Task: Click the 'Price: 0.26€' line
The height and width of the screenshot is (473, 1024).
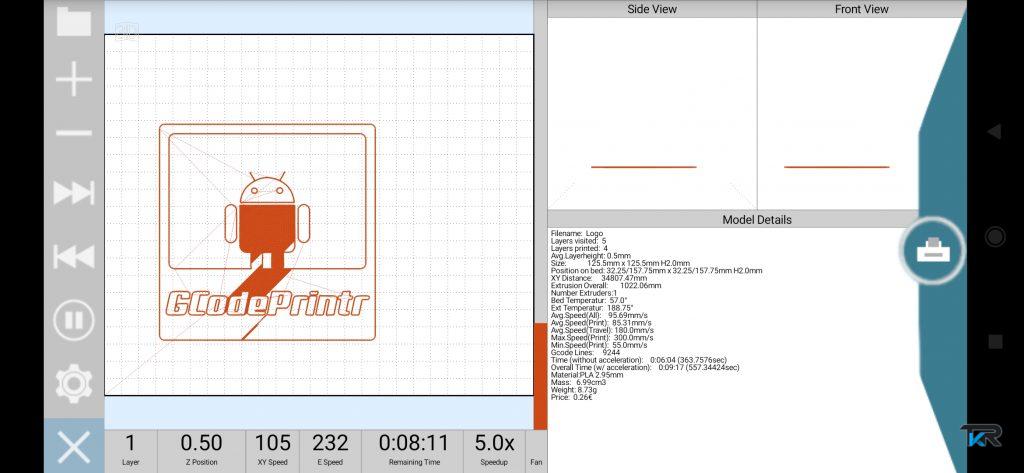Action: click(571, 397)
